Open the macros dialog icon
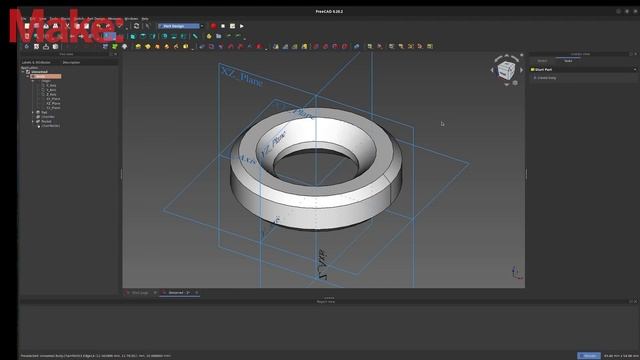This screenshot has height=360, width=640. [232, 26]
